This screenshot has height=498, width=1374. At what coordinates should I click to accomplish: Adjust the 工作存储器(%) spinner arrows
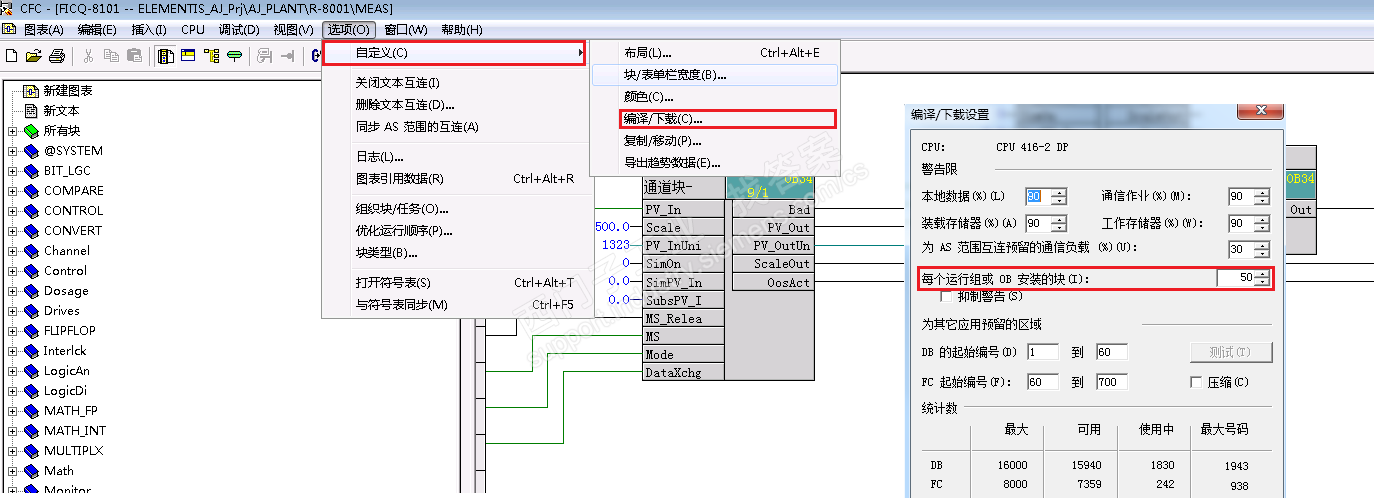coord(1263,223)
